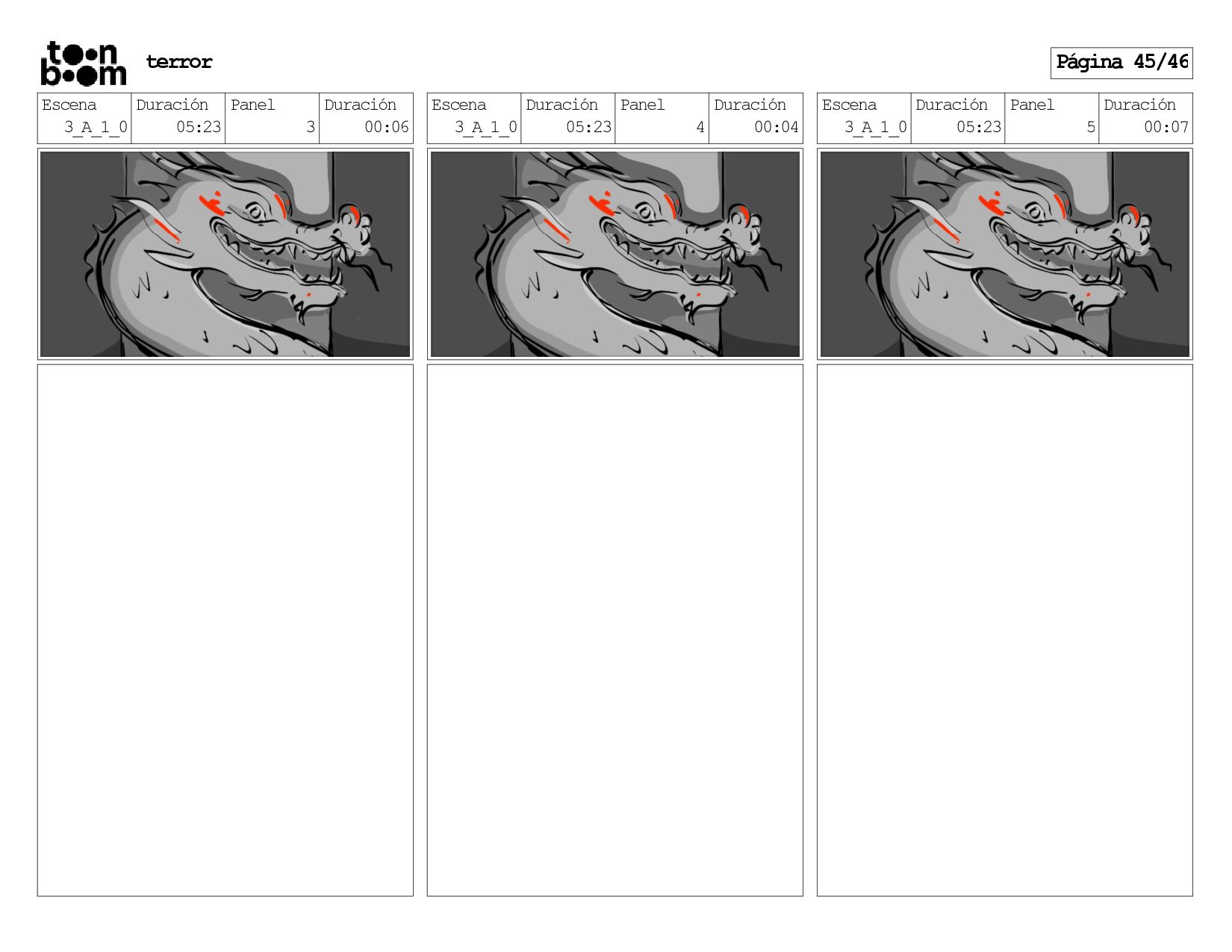
Task: Select the Panel 5 number cell
Action: (x=1052, y=118)
